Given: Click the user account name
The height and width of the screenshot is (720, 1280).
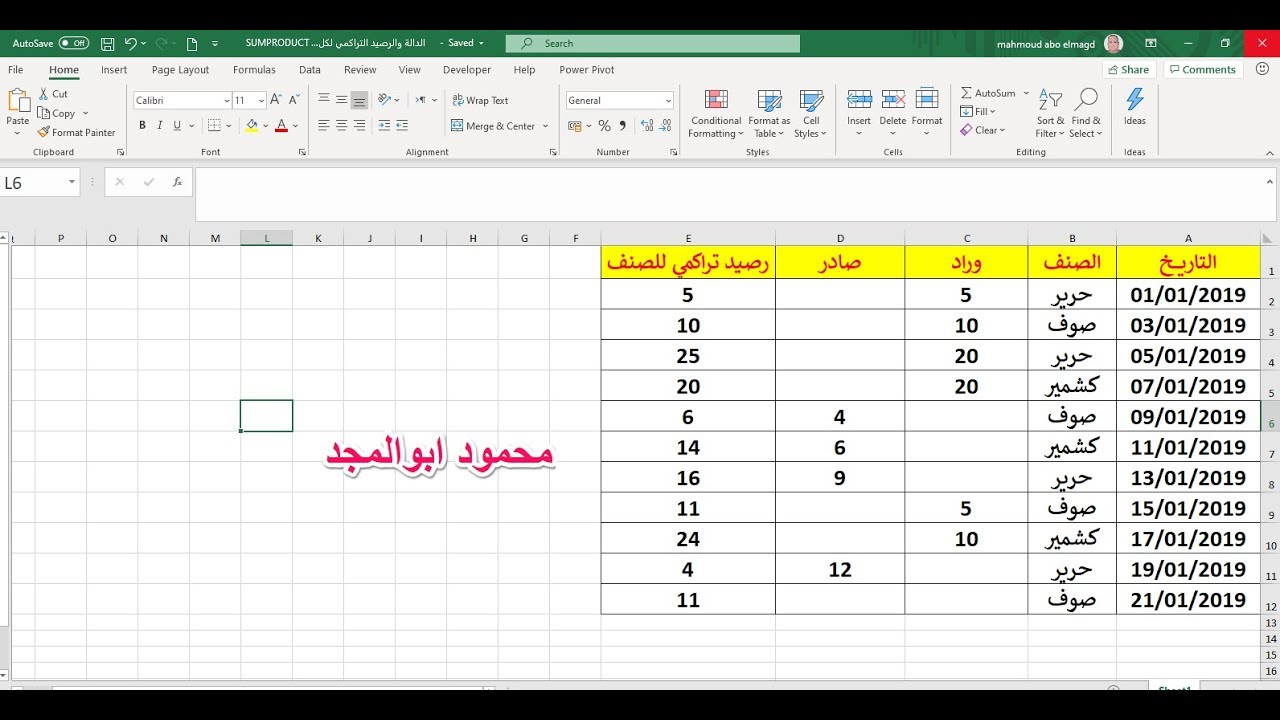Looking at the screenshot, I should tap(1046, 44).
